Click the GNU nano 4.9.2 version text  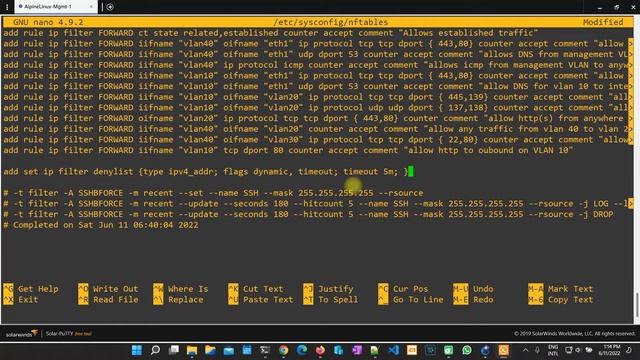pyautogui.click(x=48, y=22)
